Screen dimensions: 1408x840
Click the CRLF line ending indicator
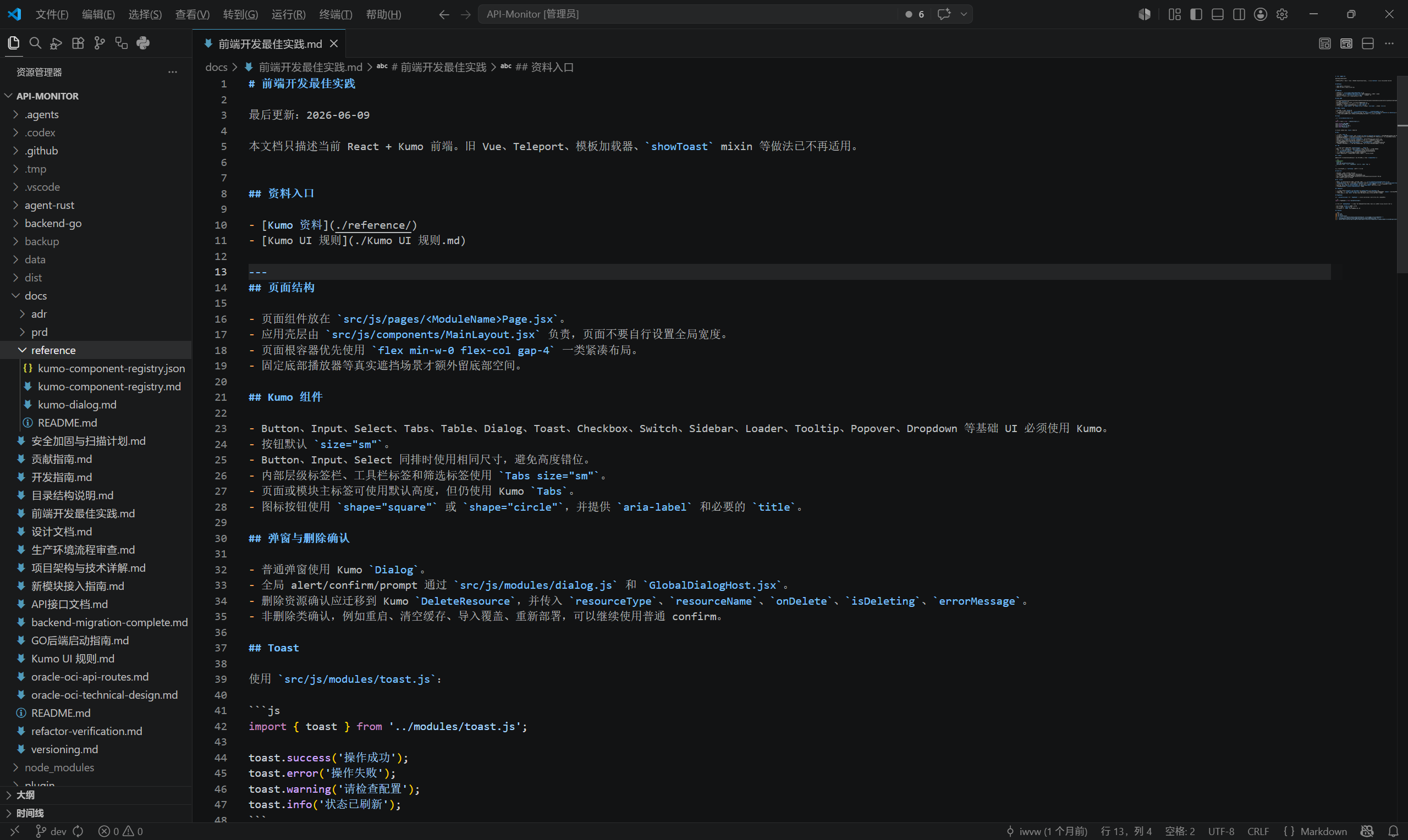pos(1257,831)
